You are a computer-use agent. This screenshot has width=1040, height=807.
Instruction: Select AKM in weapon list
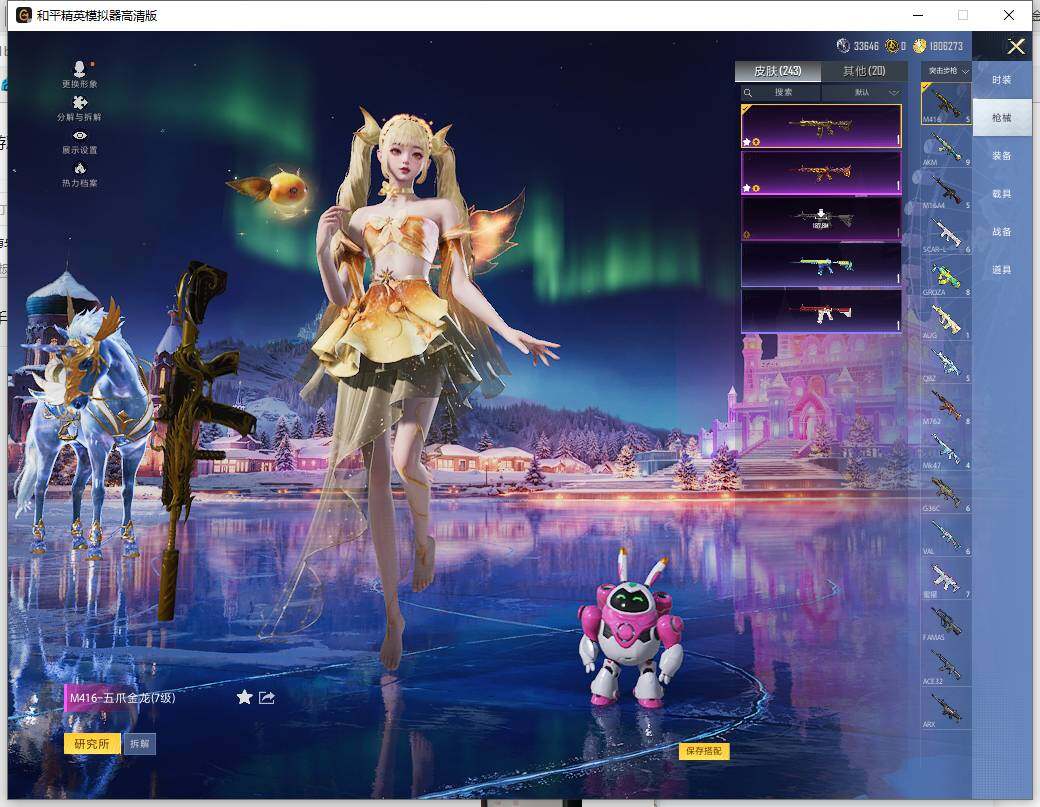[946, 147]
